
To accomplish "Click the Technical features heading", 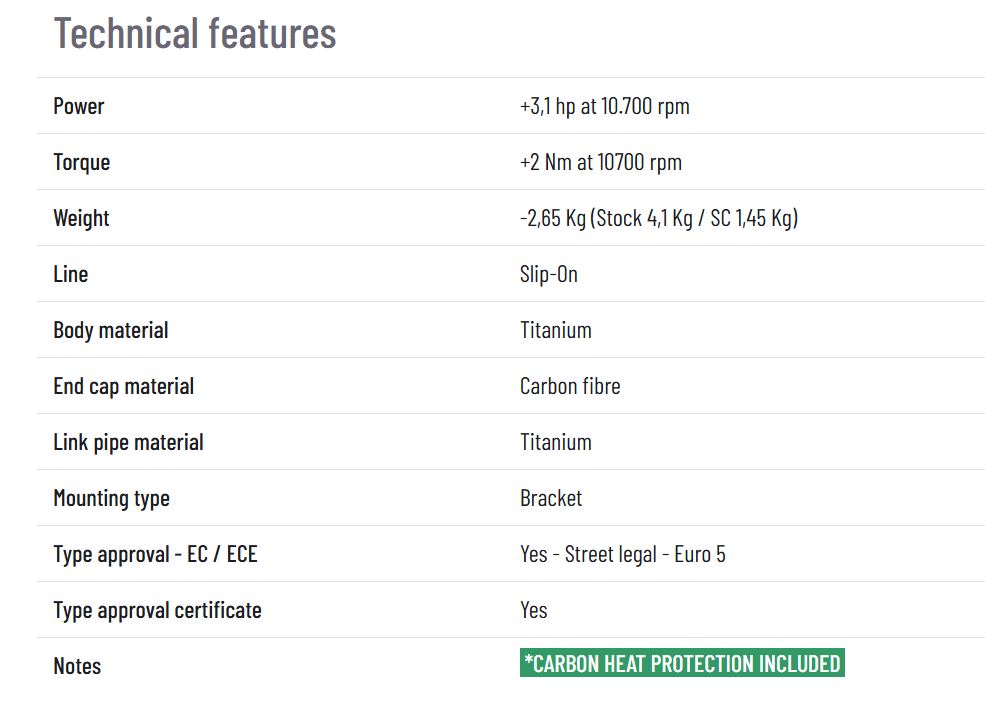I will pyautogui.click(x=195, y=33).
